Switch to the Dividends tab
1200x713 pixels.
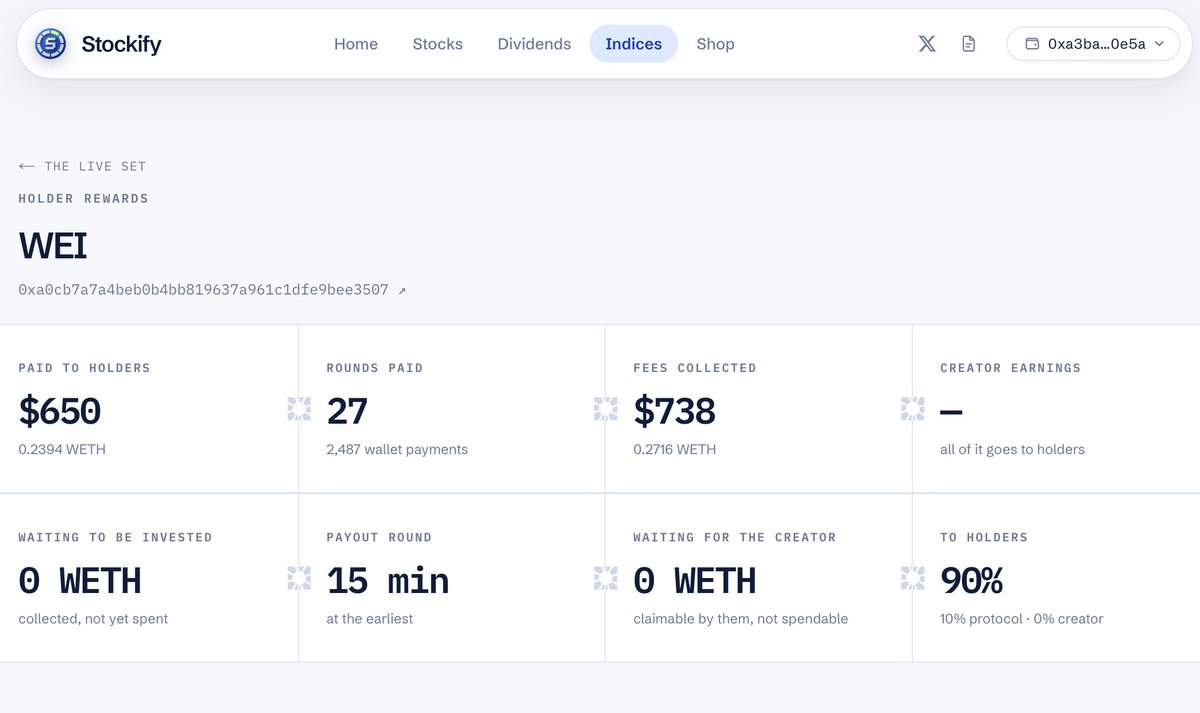(x=534, y=44)
